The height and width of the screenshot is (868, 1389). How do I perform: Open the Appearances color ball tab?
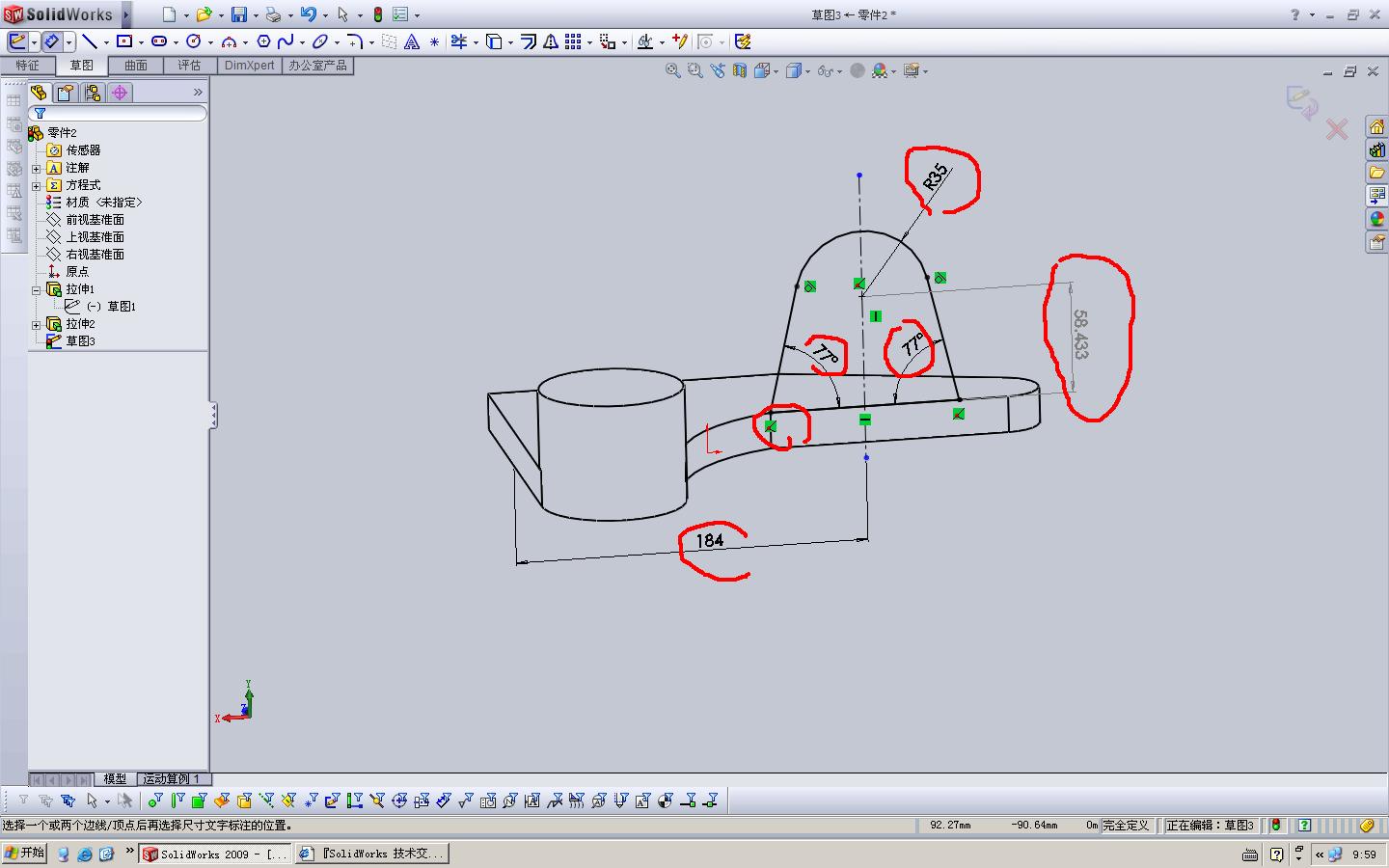pos(1376,219)
